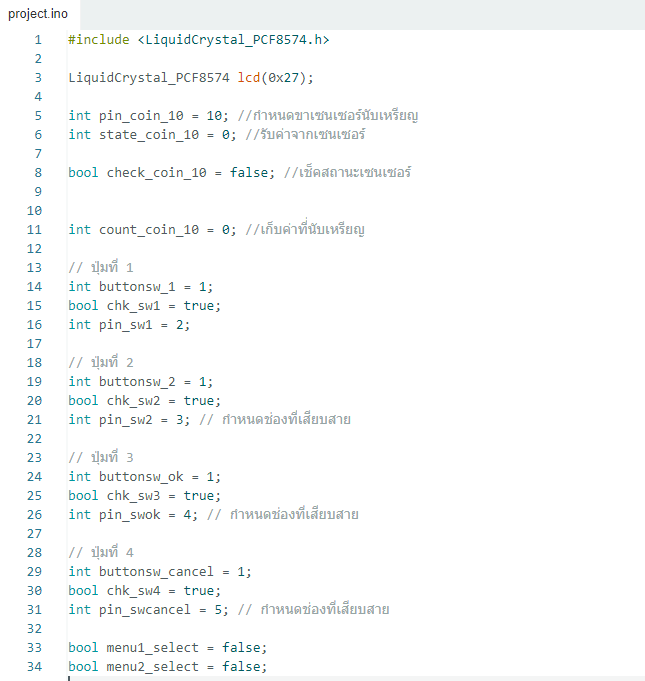Click the buttonsw_1 = 1 line
Screen dimensions: 645x681
tap(140, 287)
